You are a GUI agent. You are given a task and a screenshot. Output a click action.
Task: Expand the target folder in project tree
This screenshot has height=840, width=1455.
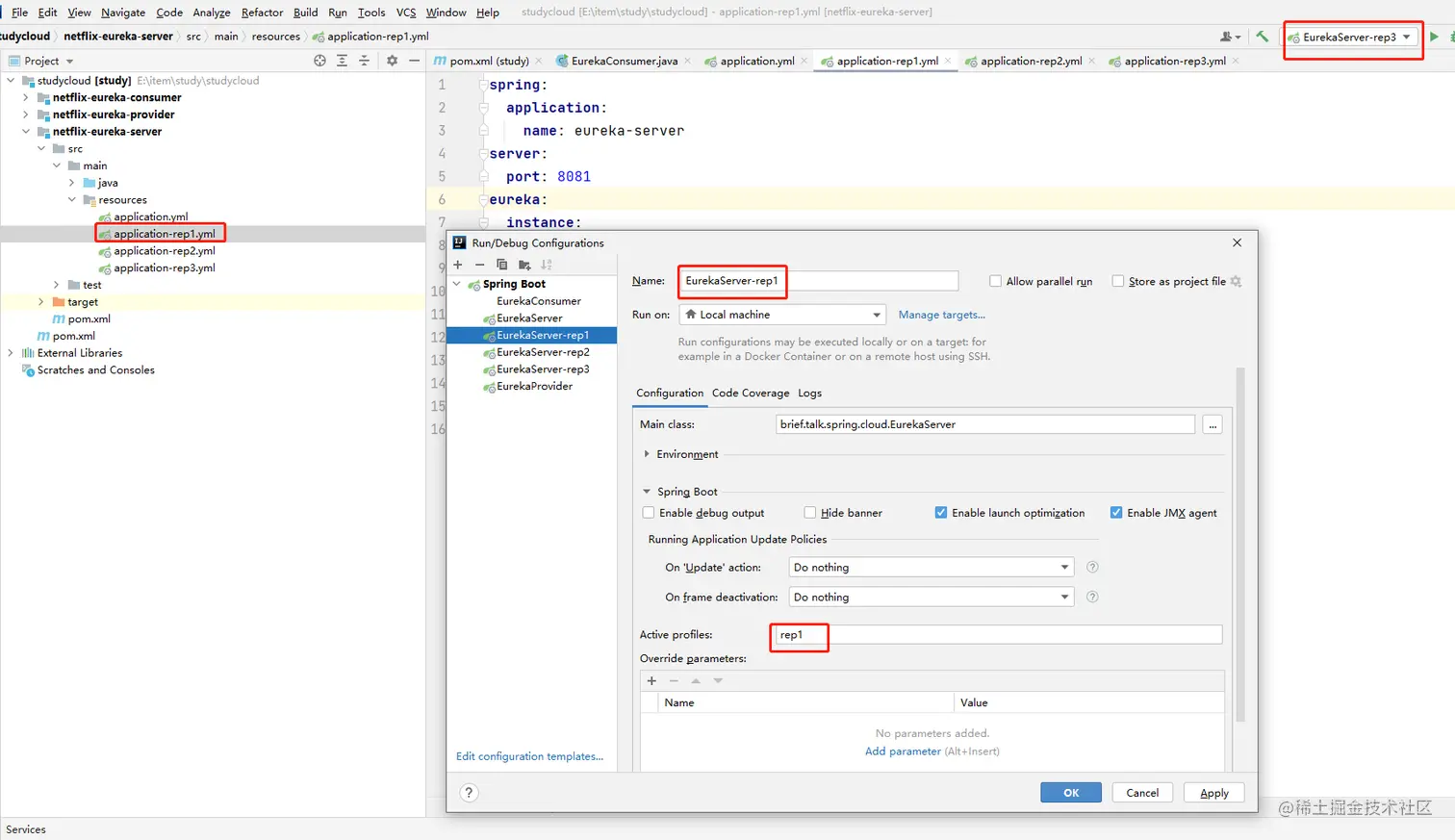(x=40, y=301)
